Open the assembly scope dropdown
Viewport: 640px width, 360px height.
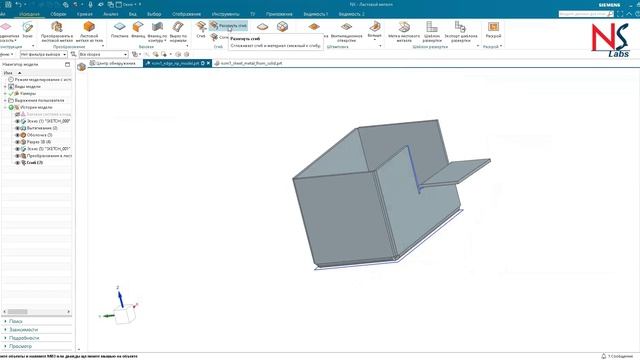click(x=103, y=54)
